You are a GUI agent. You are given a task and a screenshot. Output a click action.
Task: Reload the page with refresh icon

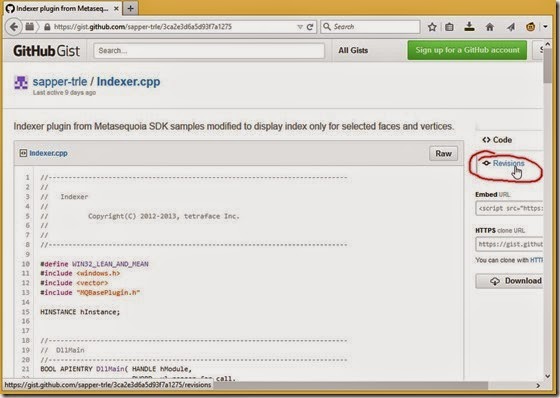pyautogui.click(x=310, y=27)
